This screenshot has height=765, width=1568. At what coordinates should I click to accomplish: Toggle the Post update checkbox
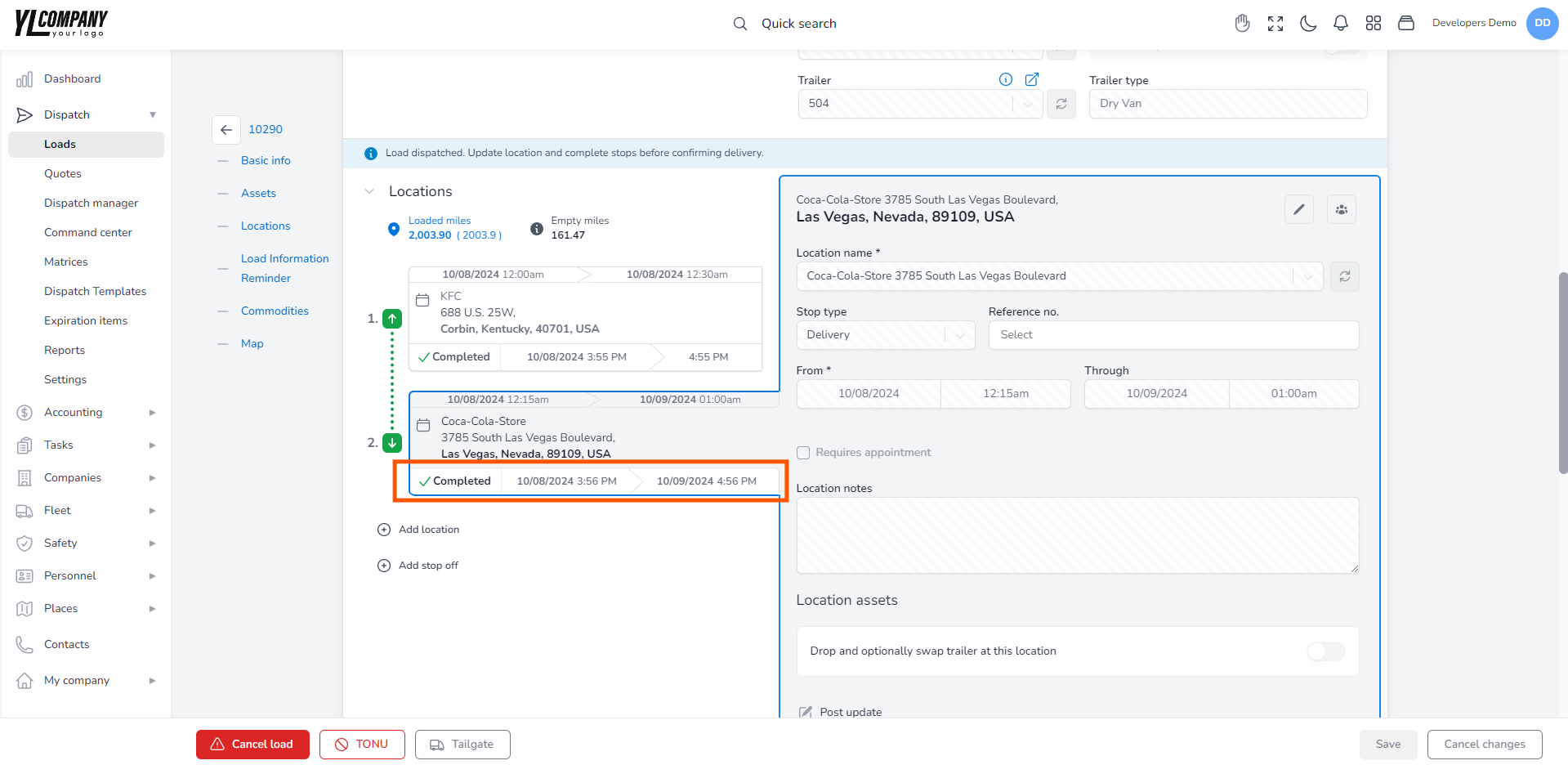(805, 713)
